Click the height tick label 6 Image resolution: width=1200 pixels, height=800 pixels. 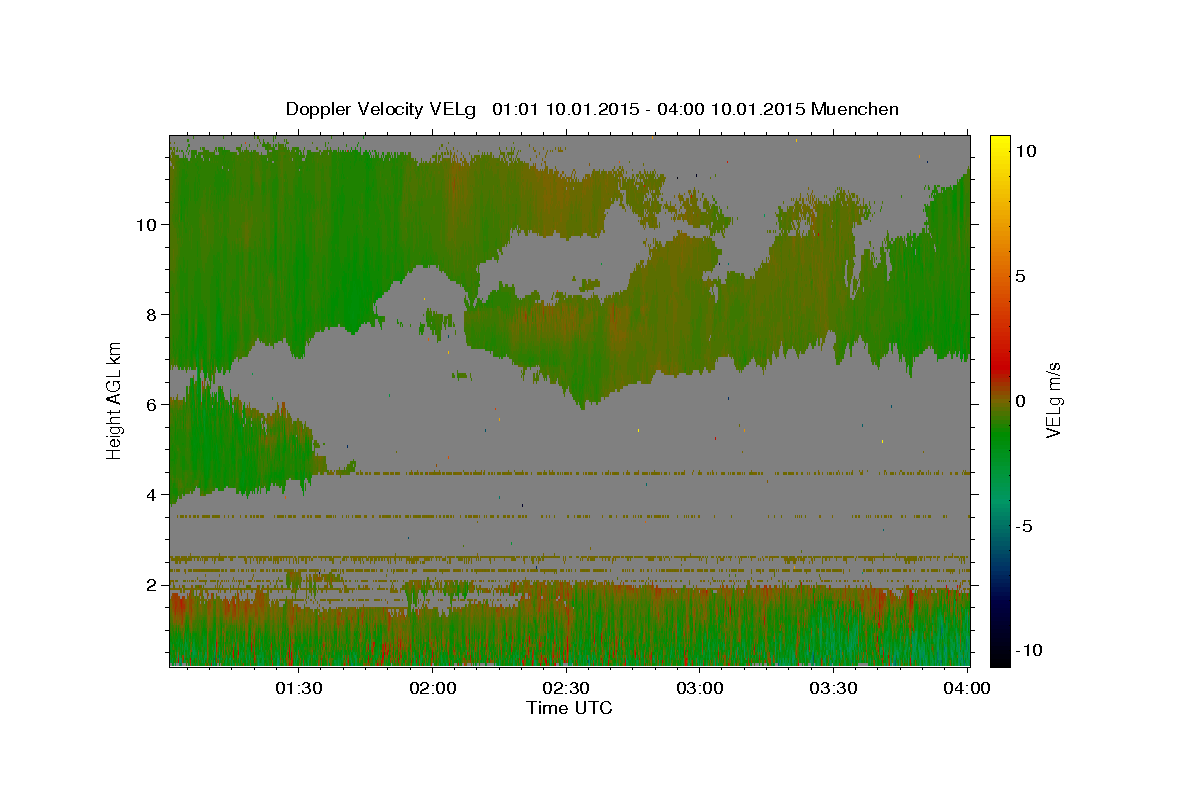coord(154,405)
